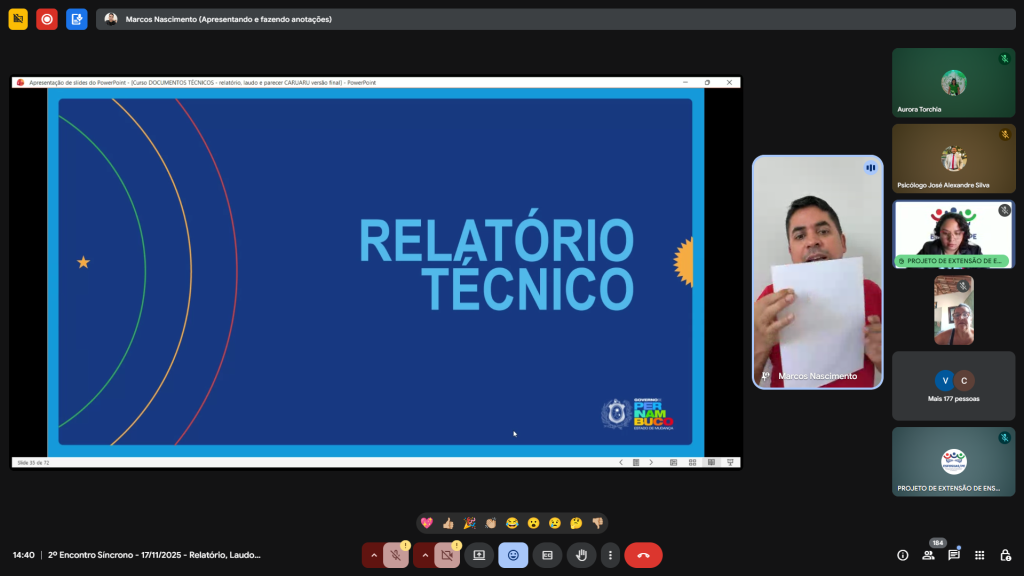This screenshot has width=1024, height=576.
Task: Open the blue notes icon at top
Action: tap(77, 19)
